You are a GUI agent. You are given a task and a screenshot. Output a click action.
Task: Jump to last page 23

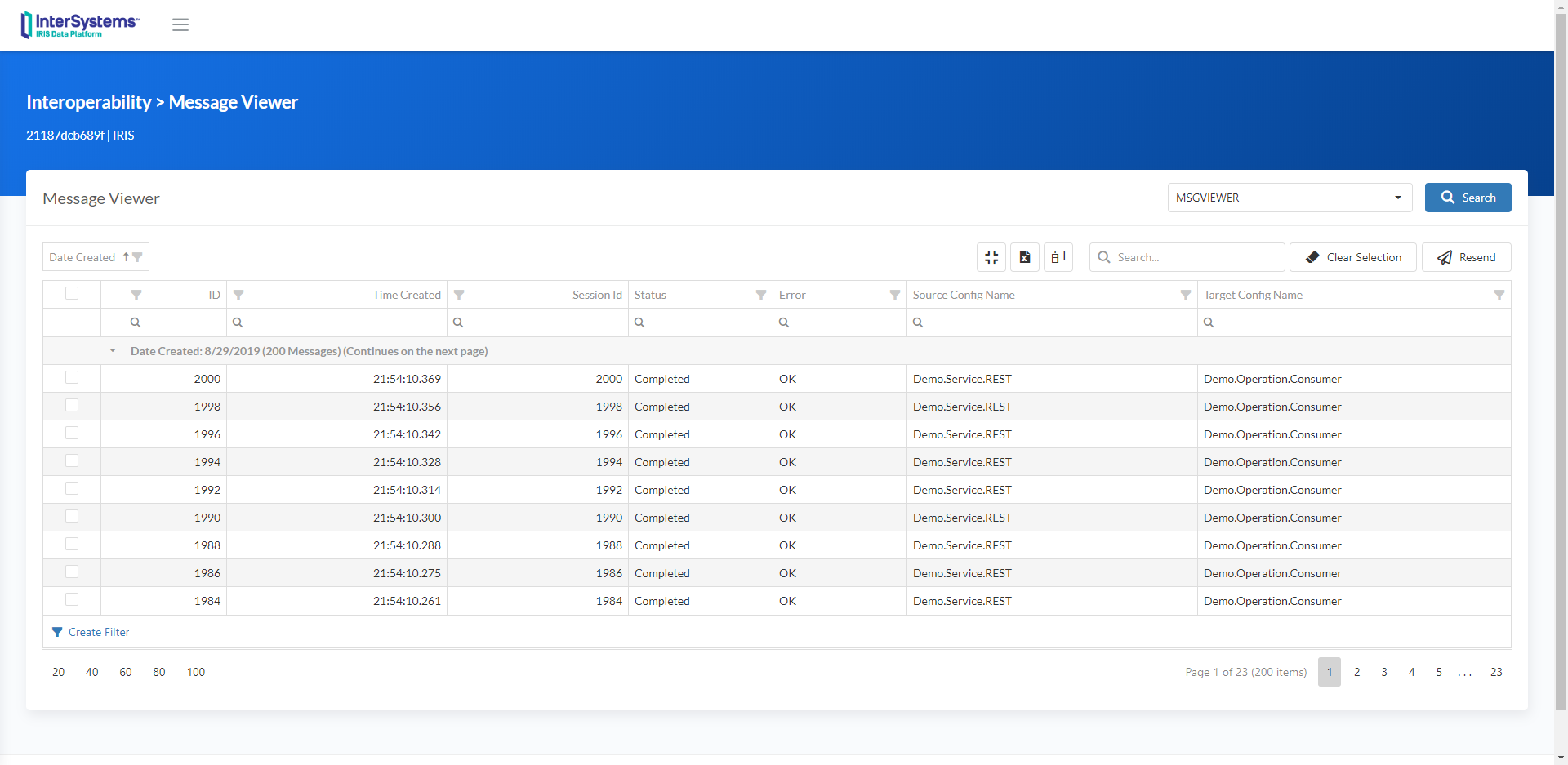point(1496,672)
